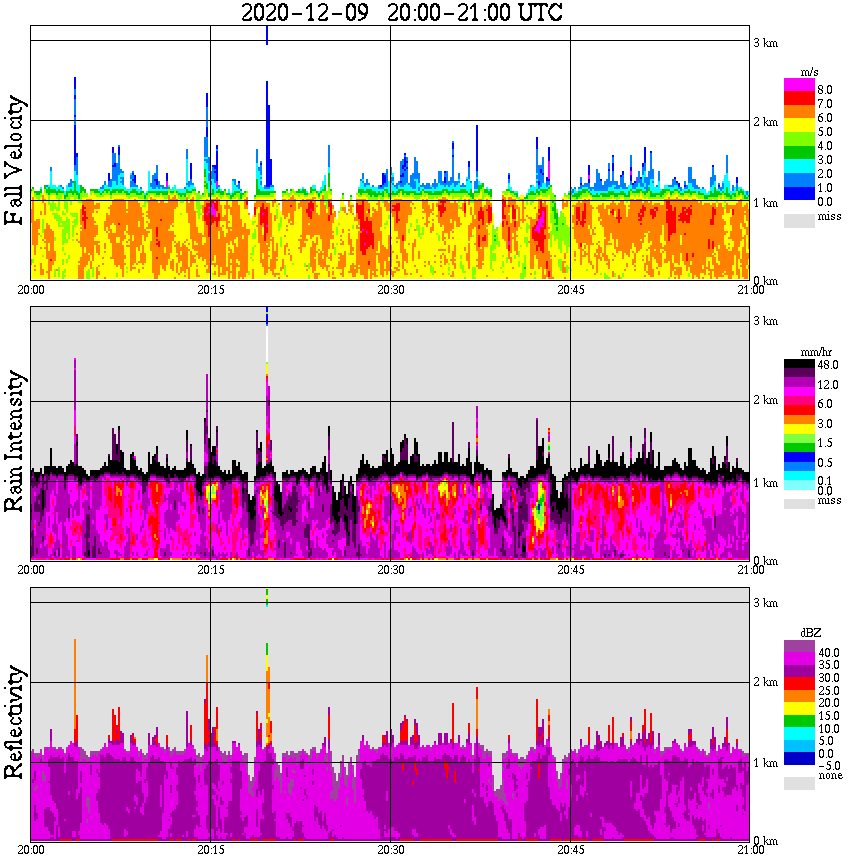Pick the magenta swatch in the m/s legend
Viewport: 850px width, 868px height.
(x=799, y=85)
